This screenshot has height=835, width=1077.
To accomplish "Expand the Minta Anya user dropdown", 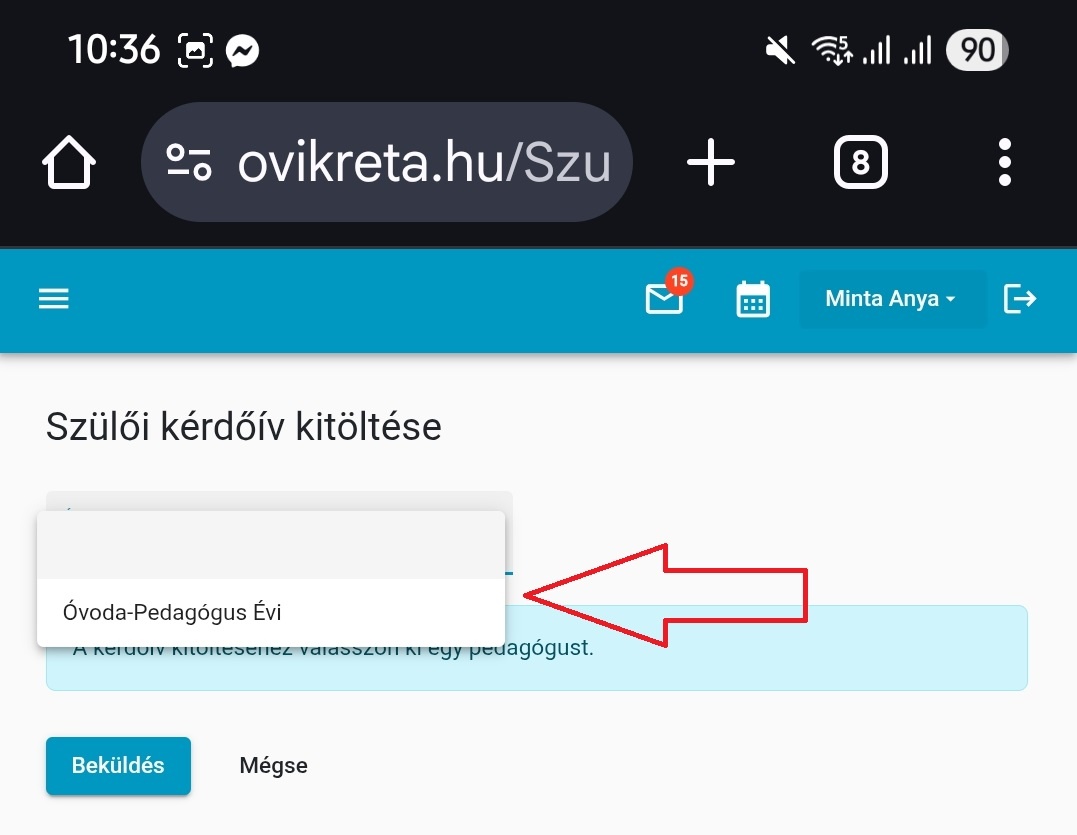I will pyautogui.click(x=892, y=299).
